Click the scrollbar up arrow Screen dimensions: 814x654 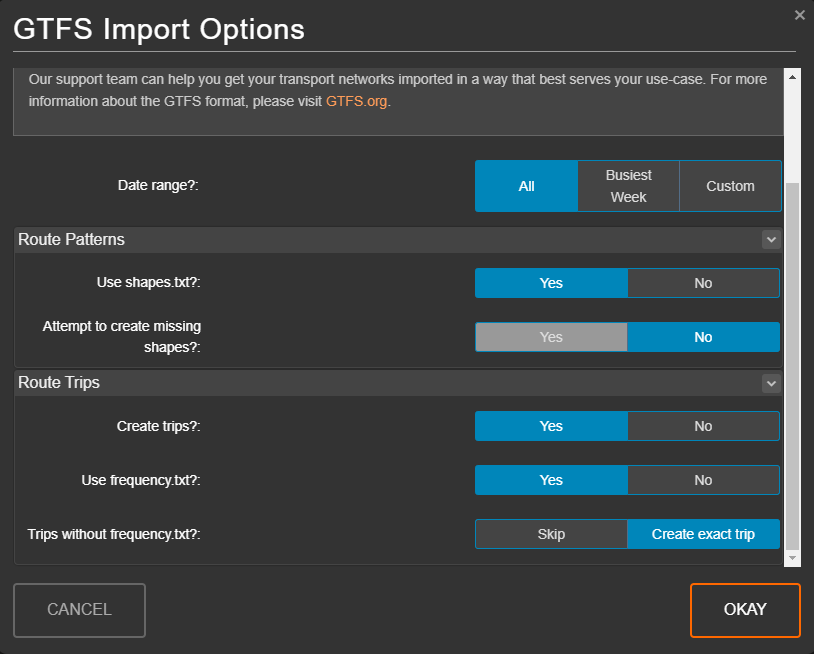tap(792, 77)
